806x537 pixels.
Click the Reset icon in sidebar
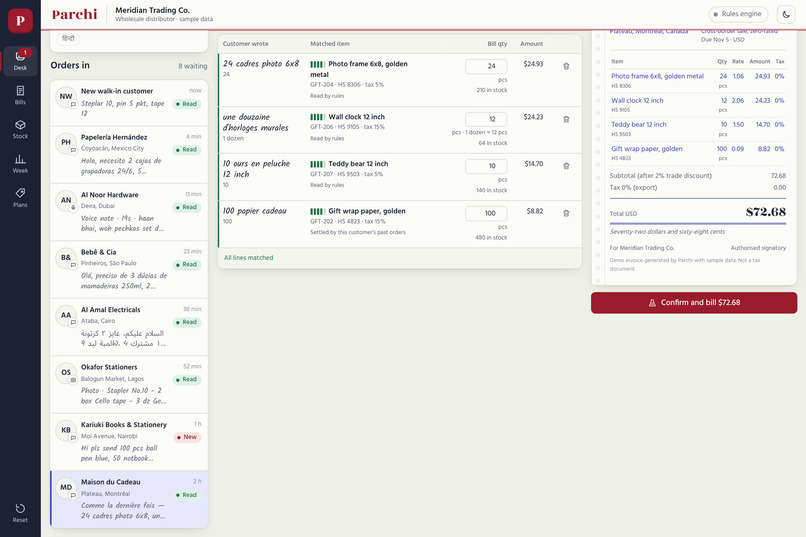click(x=20, y=513)
